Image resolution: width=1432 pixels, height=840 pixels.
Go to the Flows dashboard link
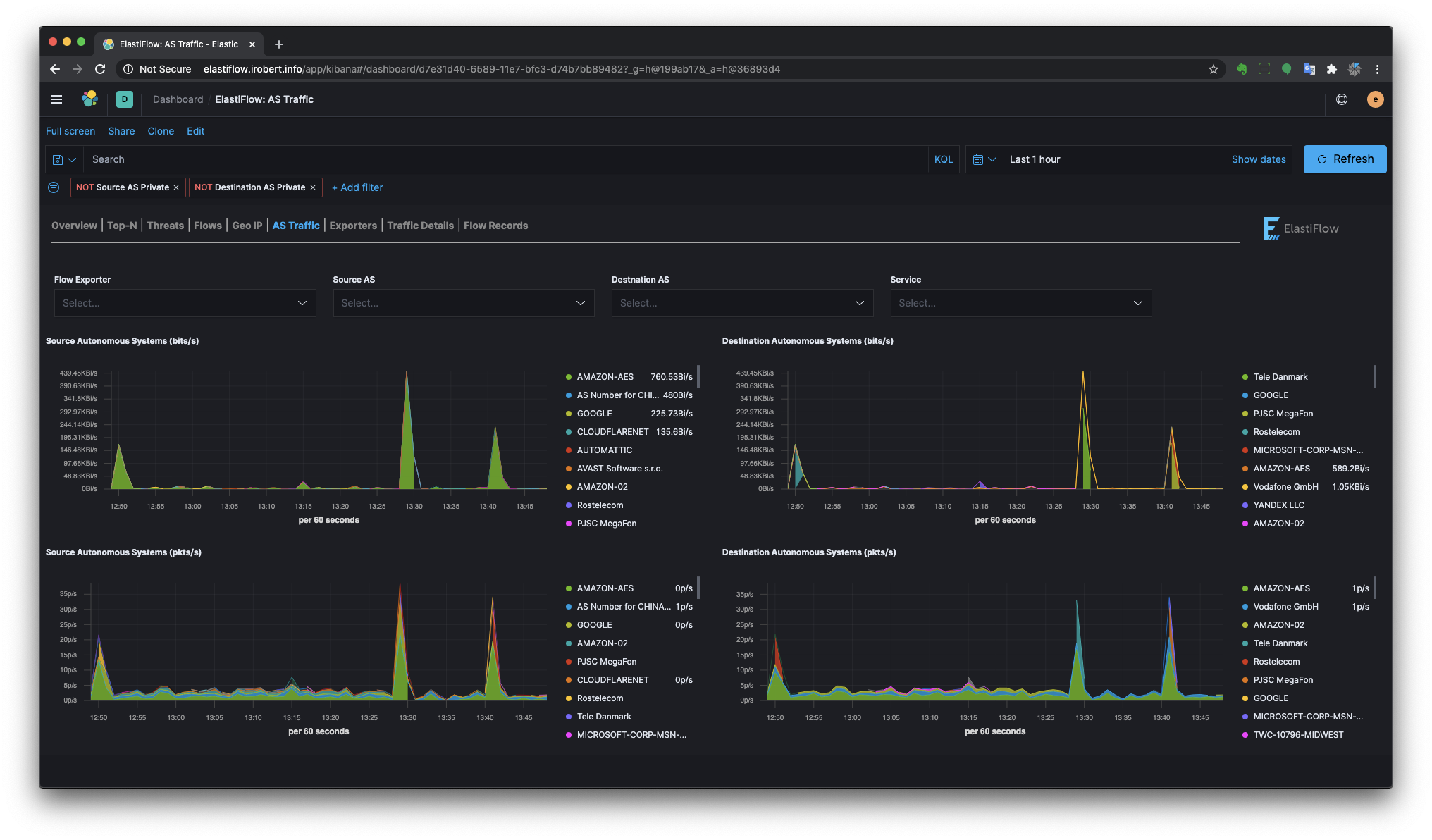point(208,226)
